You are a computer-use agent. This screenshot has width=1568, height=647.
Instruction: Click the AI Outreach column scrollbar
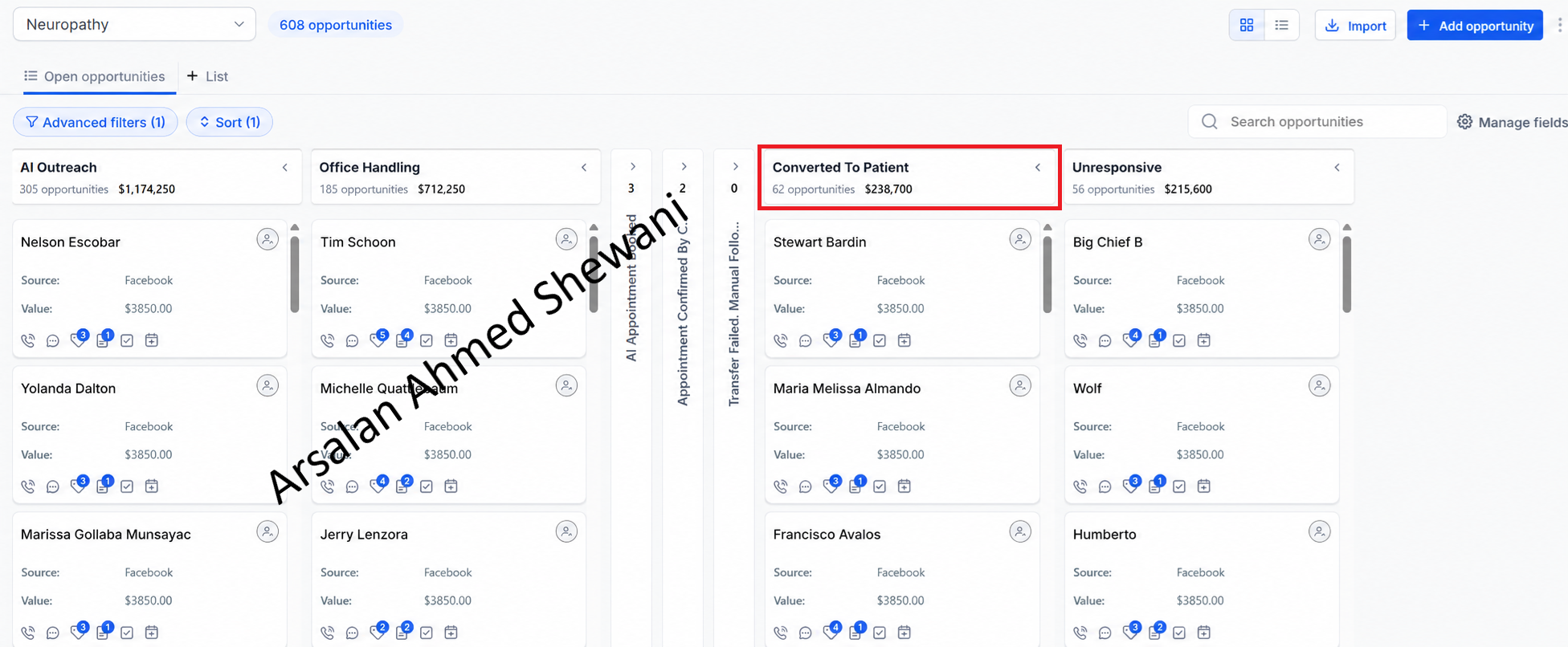point(295,273)
